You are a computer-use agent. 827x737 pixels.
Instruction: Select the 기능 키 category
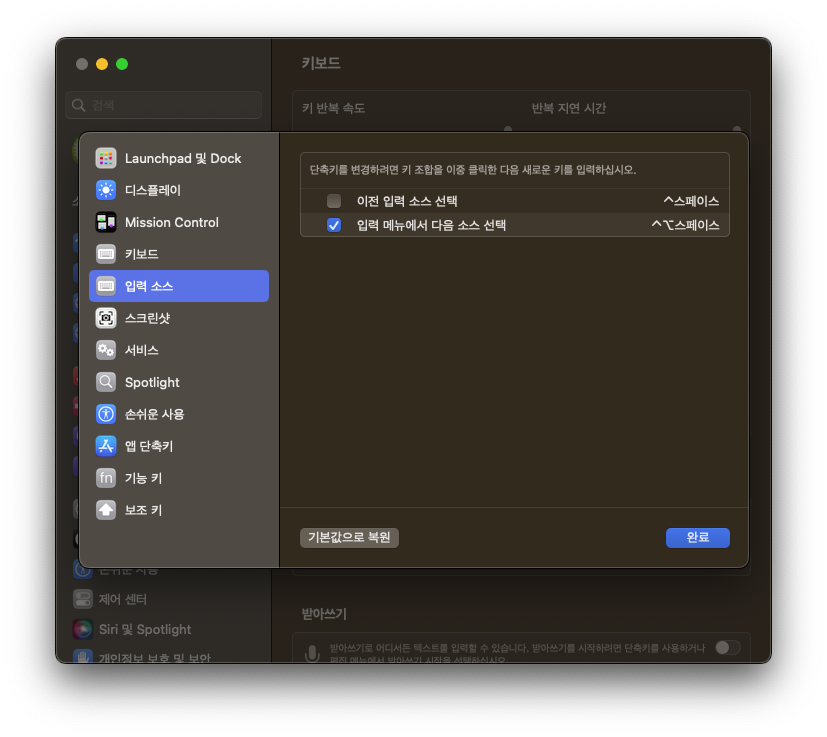[179, 478]
